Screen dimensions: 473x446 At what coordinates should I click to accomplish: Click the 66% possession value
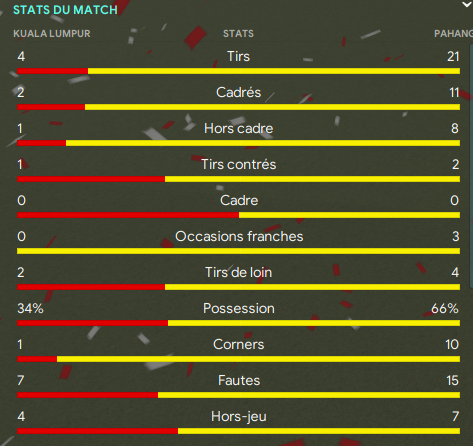445,308
